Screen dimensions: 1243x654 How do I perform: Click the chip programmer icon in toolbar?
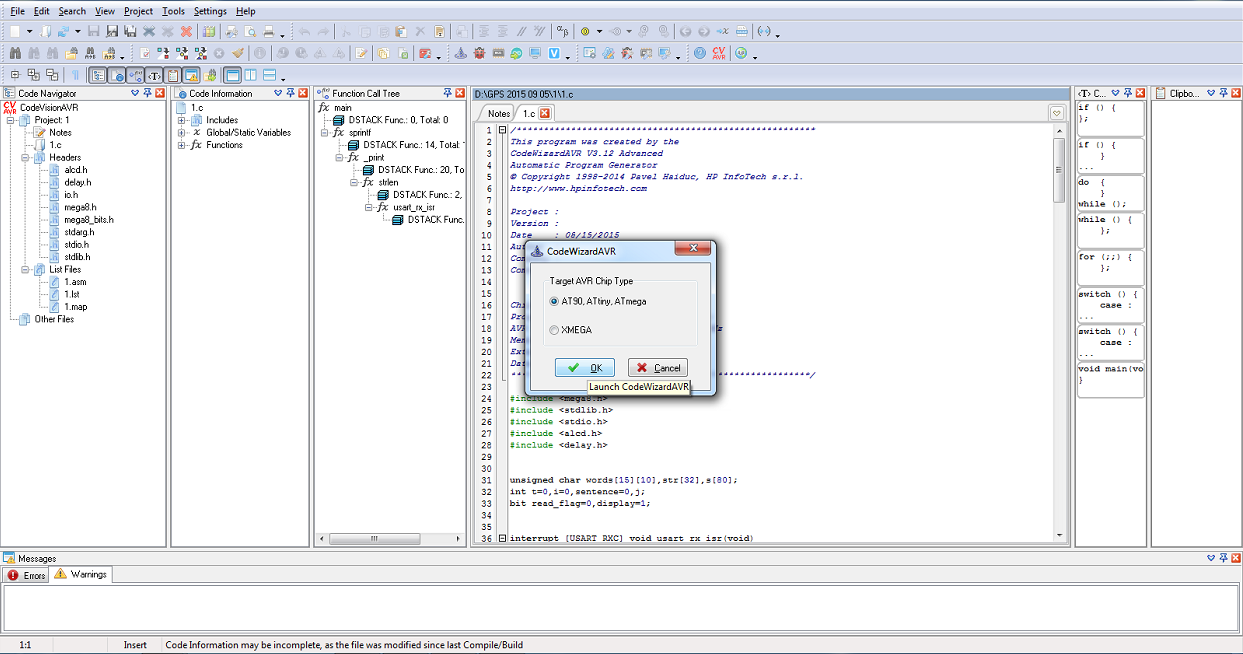(x=498, y=53)
